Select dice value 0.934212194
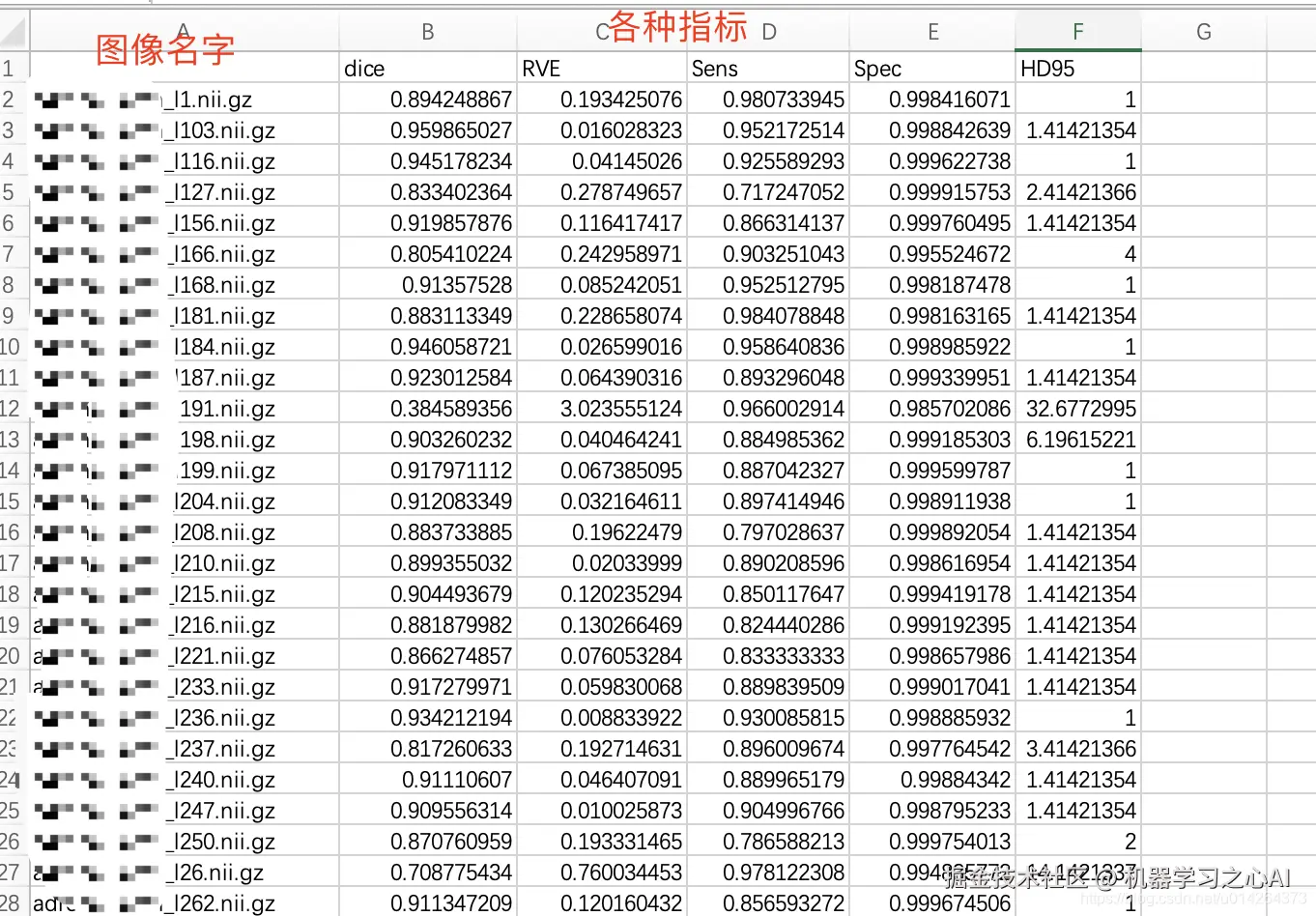Screen dimensions: 1316x916 point(428,718)
